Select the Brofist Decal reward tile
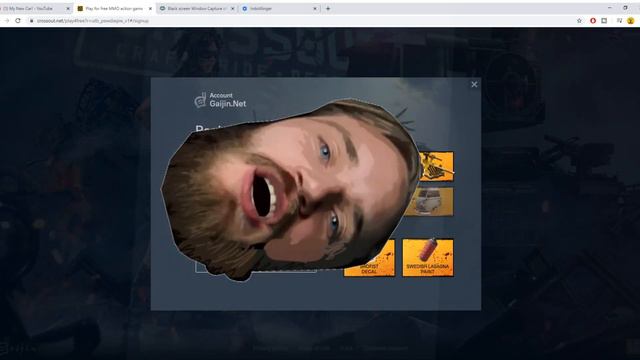This screenshot has width=640, height=360. [369, 258]
